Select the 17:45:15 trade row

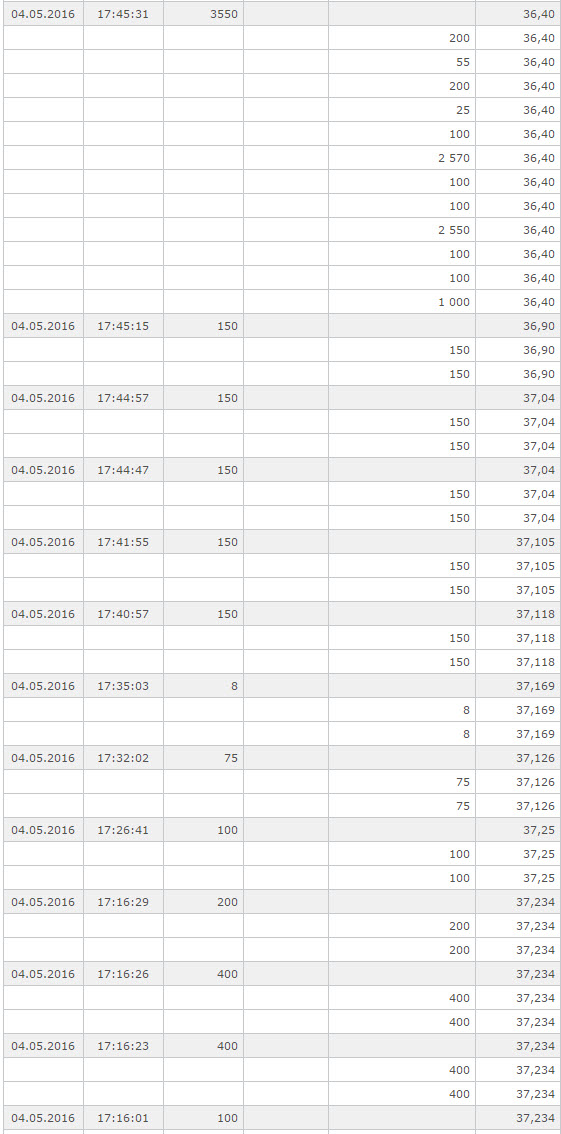(282, 325)
